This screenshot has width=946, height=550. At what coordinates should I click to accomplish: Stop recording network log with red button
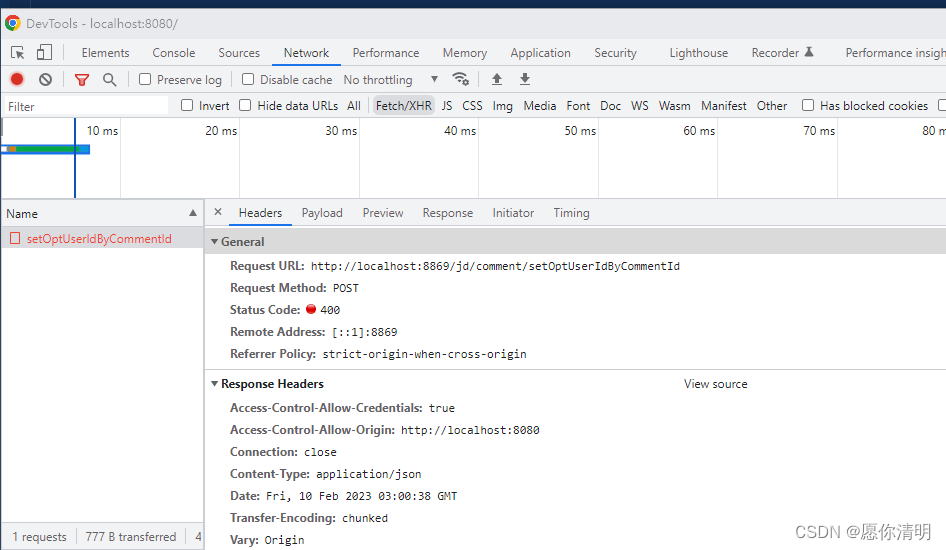tap(17, 79)
